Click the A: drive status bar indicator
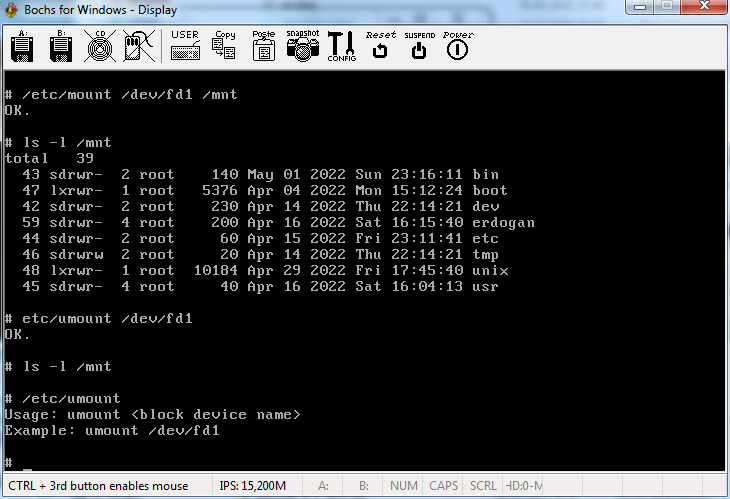This screenshot has width=730, height=499. [323, 486]
